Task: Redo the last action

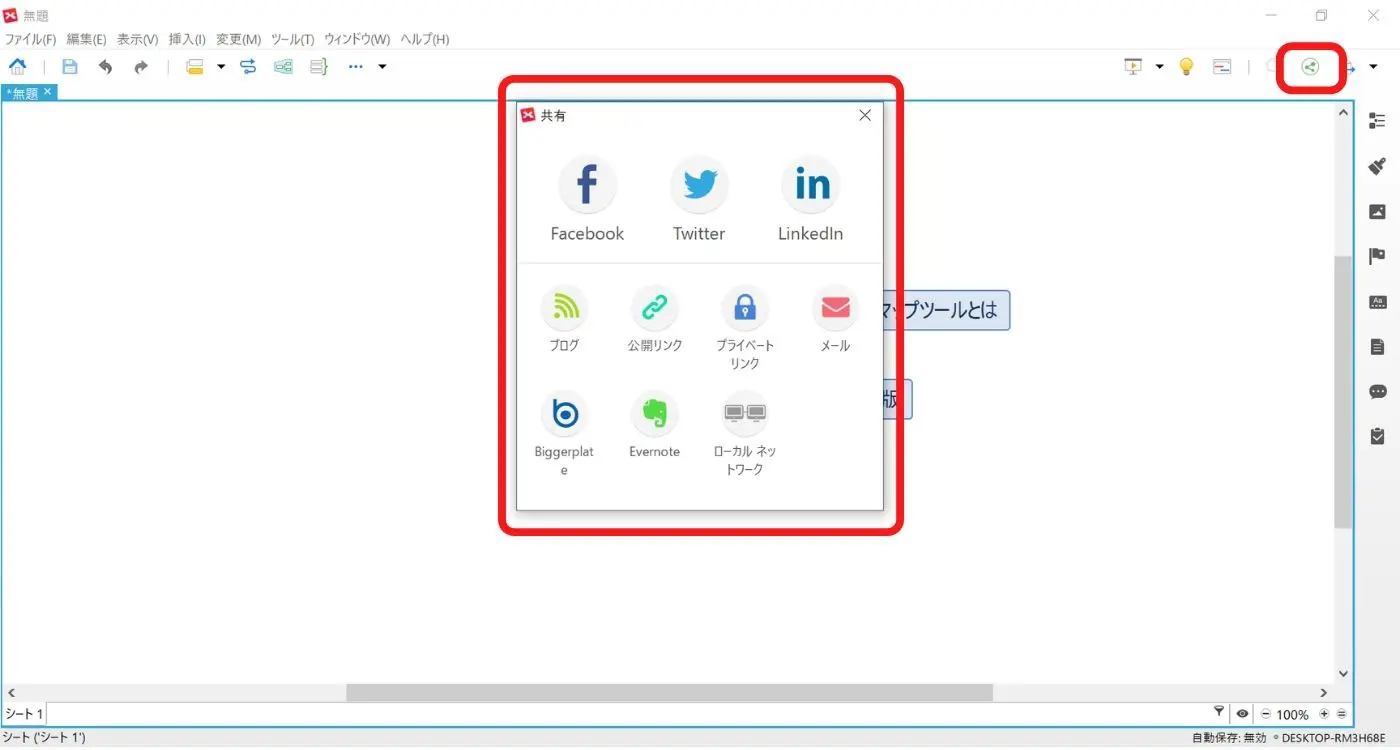Action: click(x=141, y=67)
